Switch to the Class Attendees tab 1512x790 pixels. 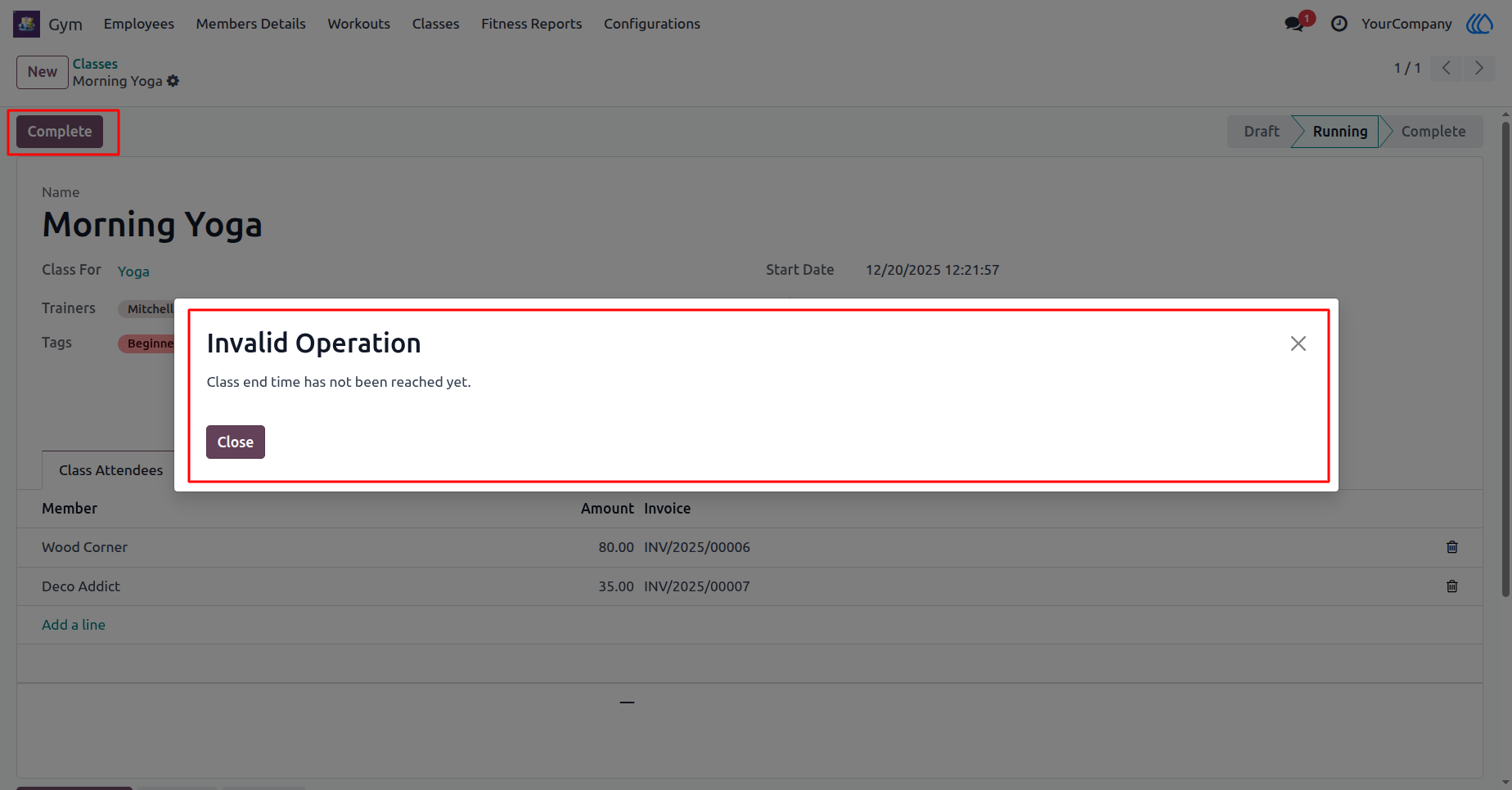tap(110, 470)
